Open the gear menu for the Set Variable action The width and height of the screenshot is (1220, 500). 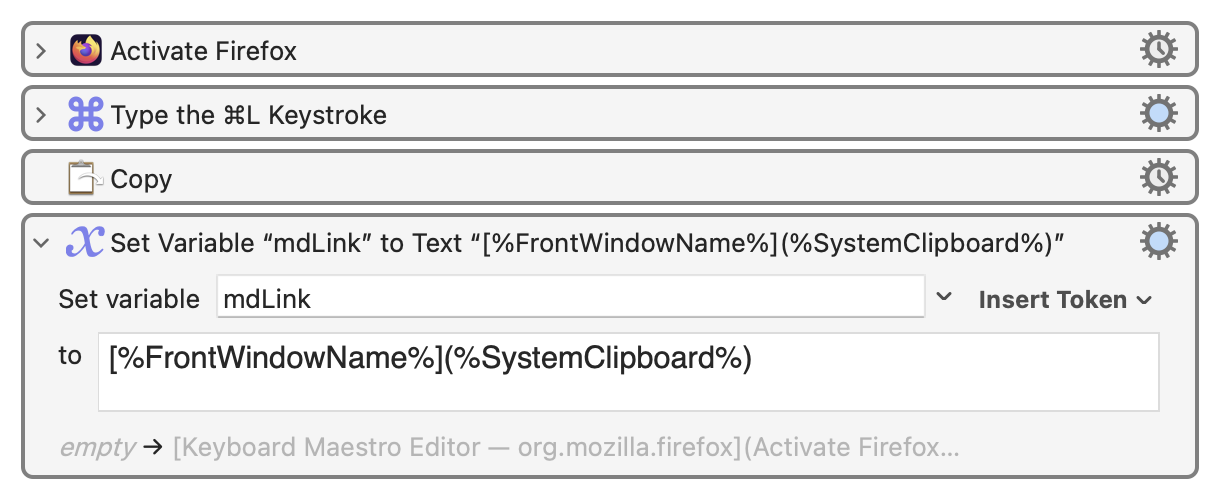(x=1158, y=241)
